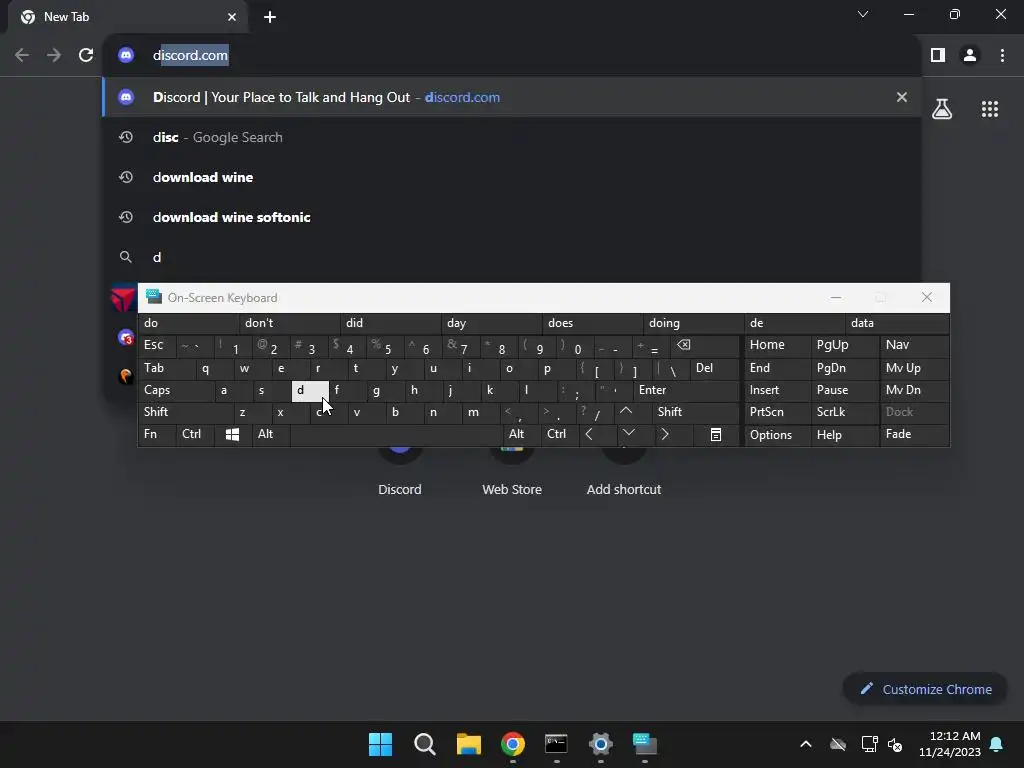The height and width of the screenshot is (768, 1024).
Task: Show hidden system tray icons
Action: click(806, 744)
